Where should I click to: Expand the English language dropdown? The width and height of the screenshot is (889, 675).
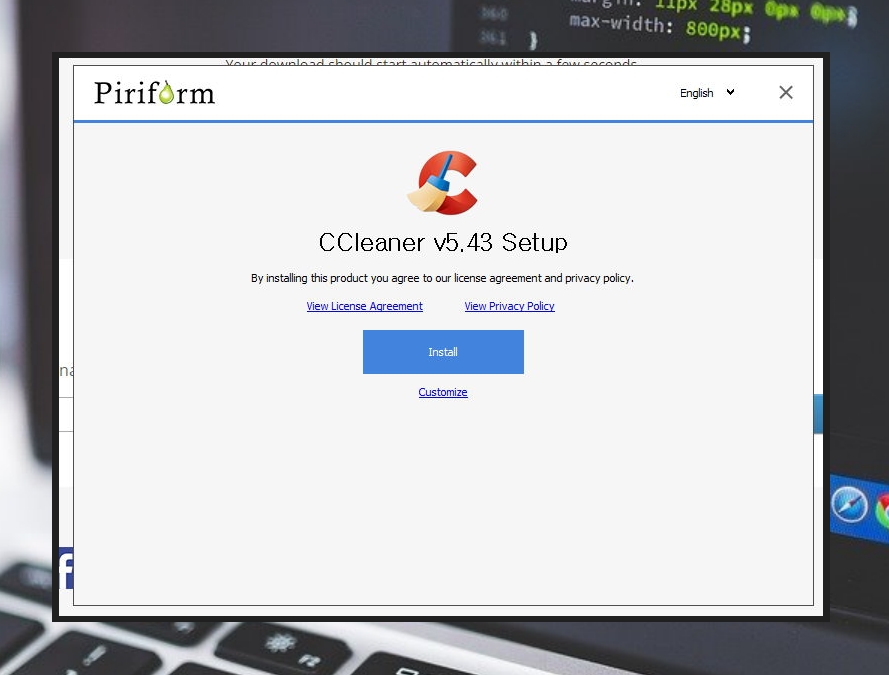click(707, 93)
